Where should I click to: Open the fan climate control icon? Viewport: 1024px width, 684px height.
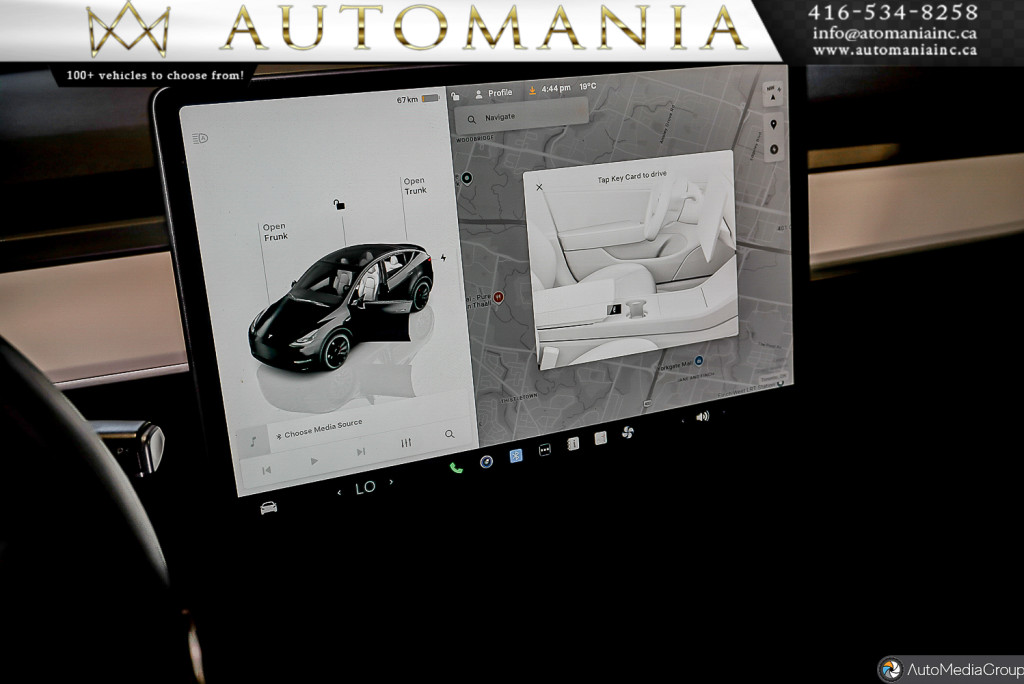tap(628, 432)
